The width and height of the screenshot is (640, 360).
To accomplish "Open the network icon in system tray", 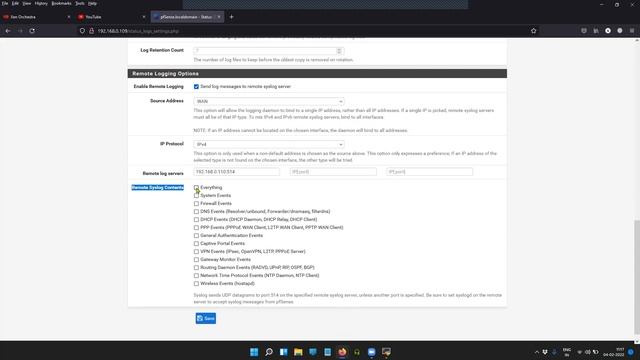I will pos(579,352).
